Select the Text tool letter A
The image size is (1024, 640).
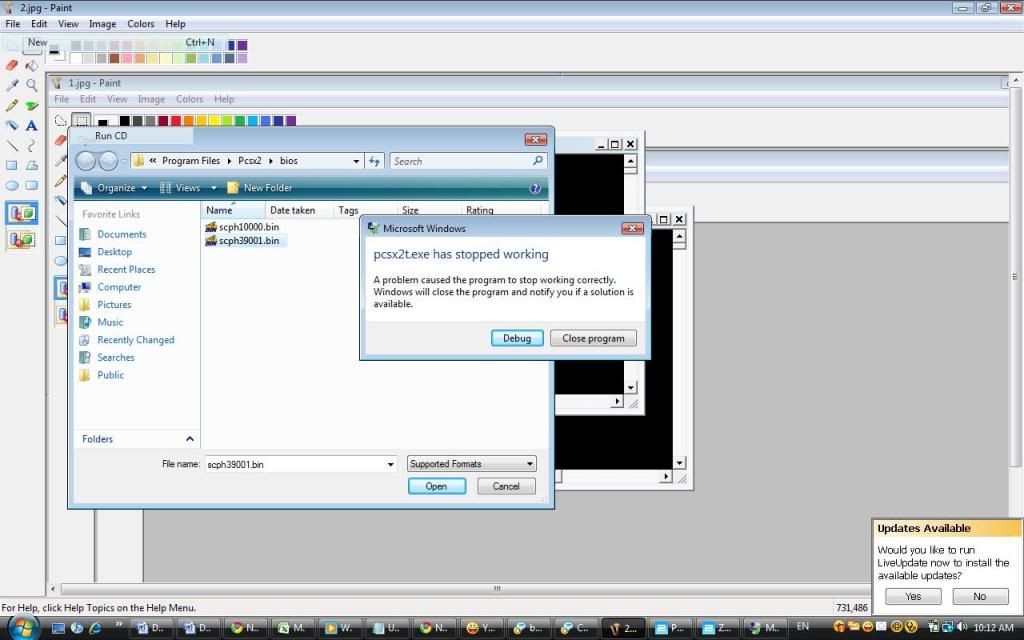[x=31, y=125]
